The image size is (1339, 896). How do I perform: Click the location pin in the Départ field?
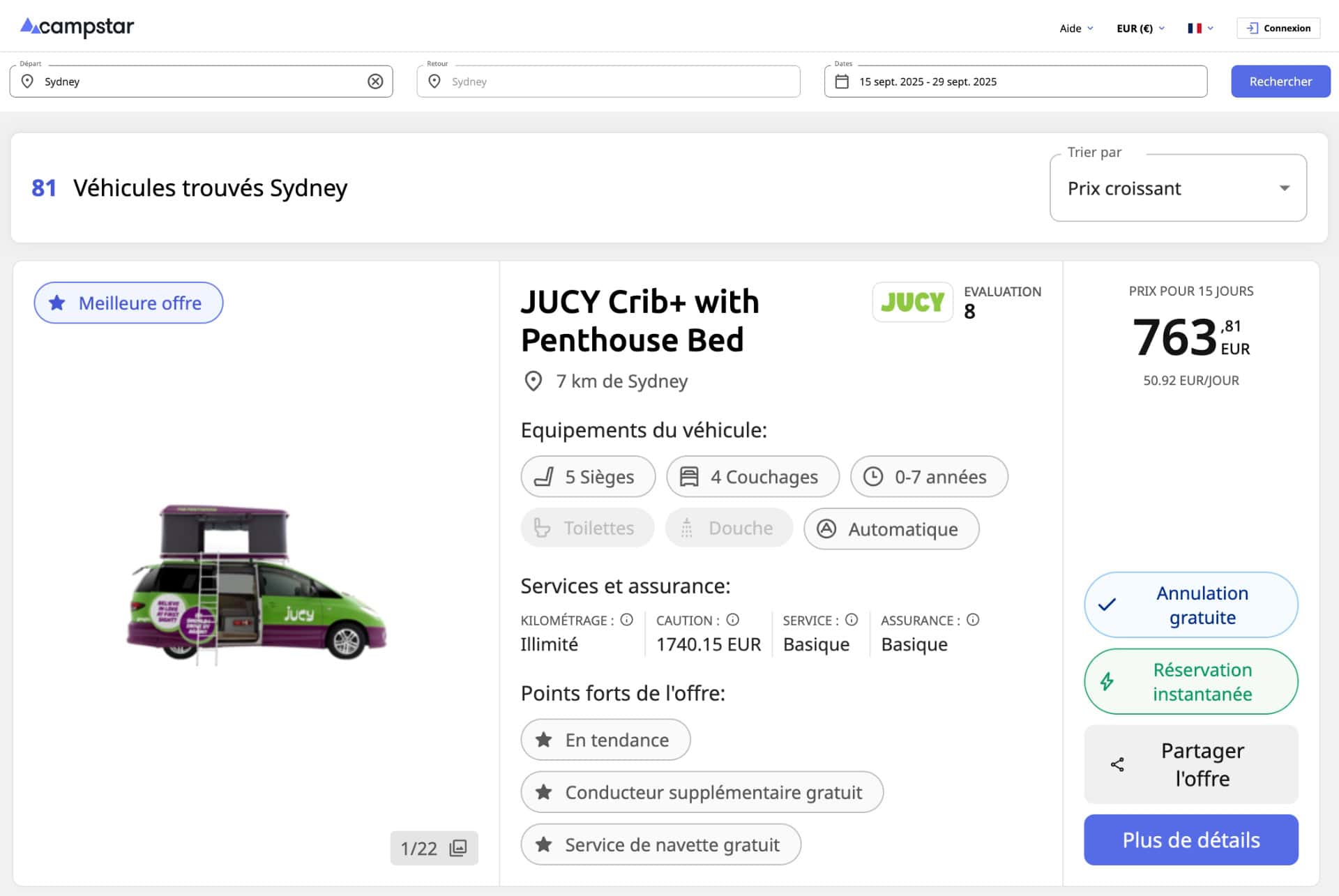(x=27, y=81)
